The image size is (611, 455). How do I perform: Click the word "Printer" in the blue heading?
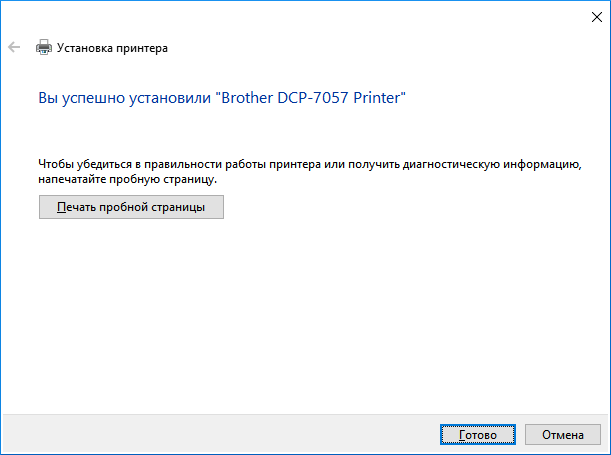pos(378,98)
